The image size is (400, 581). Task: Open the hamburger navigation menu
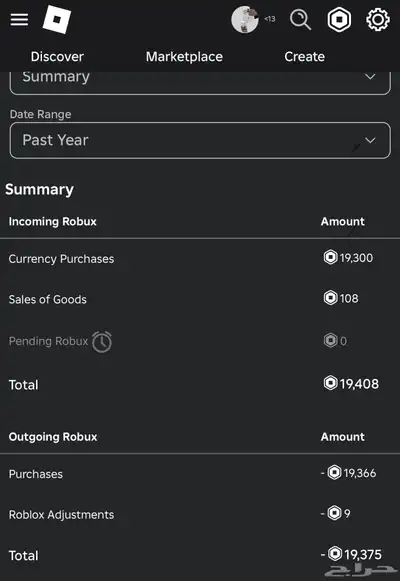click(x=19, y=20)
